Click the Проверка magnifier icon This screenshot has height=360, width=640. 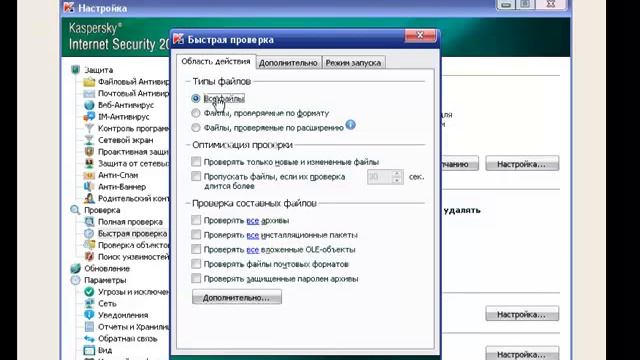coord(75,210)
